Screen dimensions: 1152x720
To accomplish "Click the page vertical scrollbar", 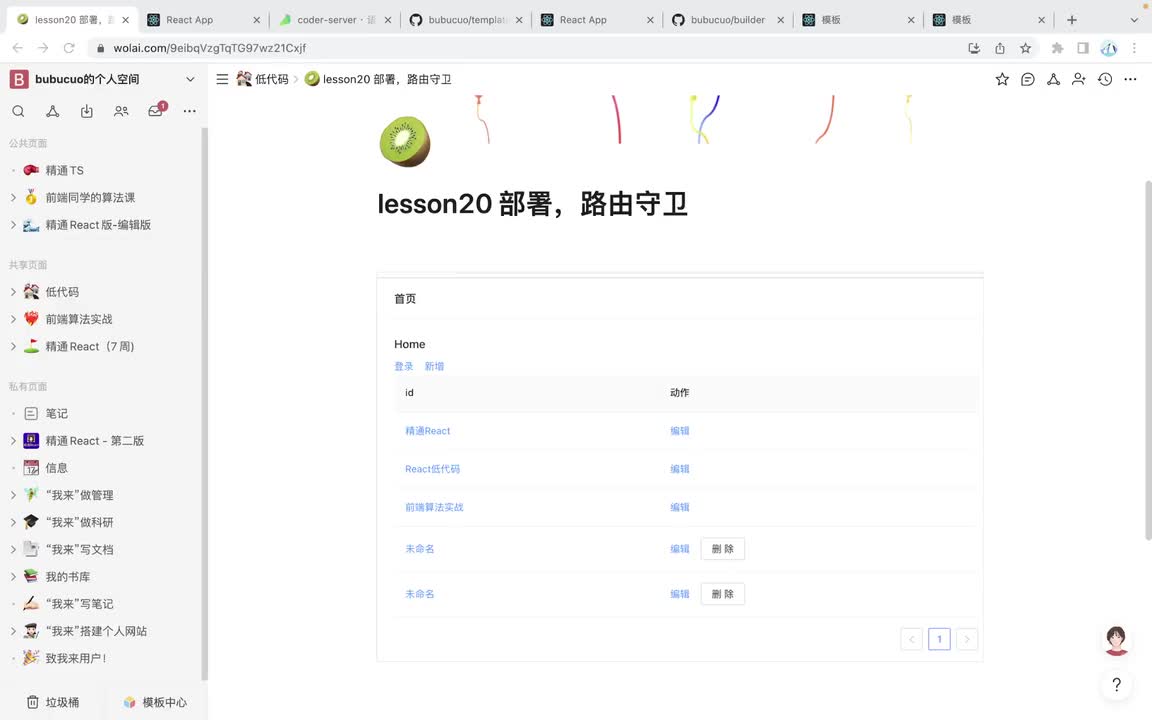I will (x=1148, y=360).
